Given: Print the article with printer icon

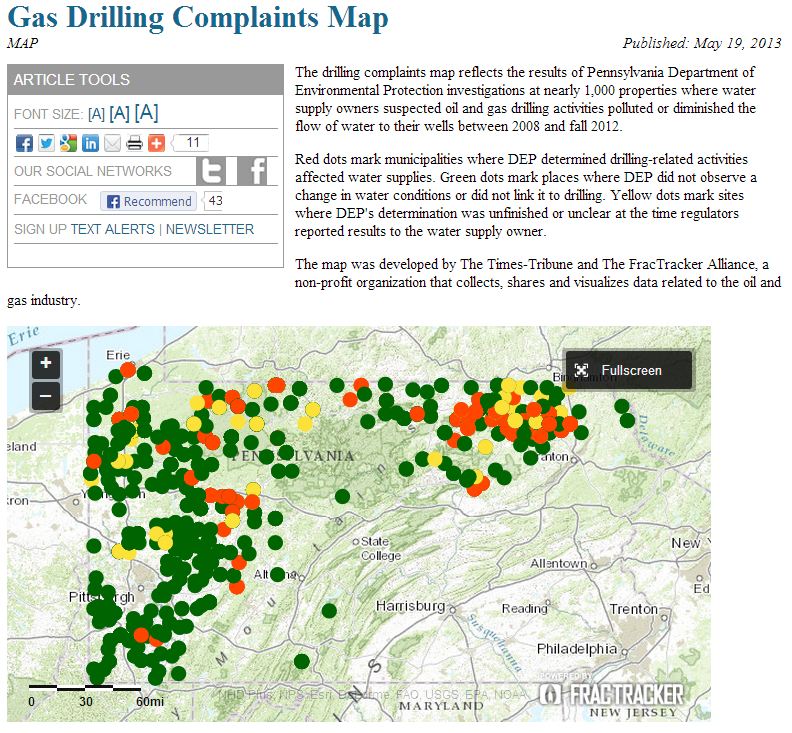Looking at the screenshot, I should point(134,143).
